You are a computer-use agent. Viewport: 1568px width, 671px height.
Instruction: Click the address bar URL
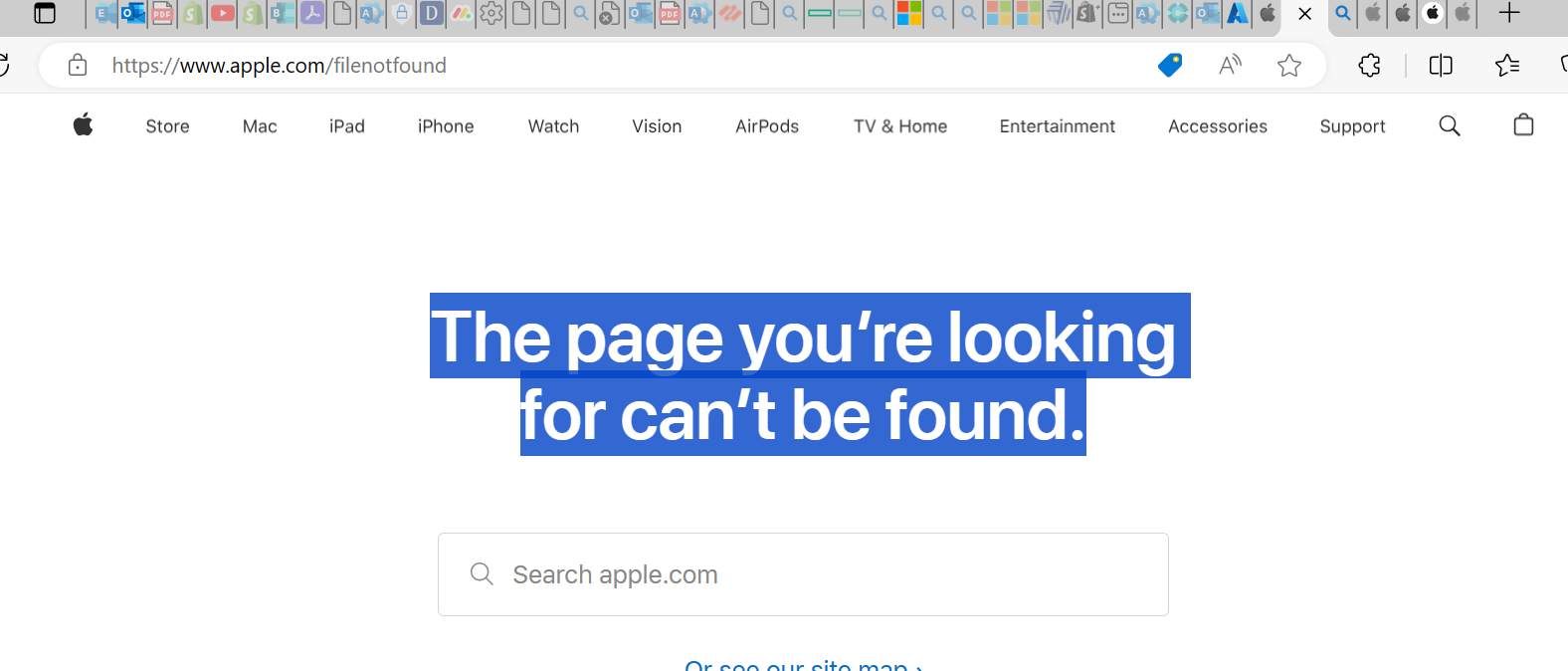pyautogui.click(x=280, y=66)
